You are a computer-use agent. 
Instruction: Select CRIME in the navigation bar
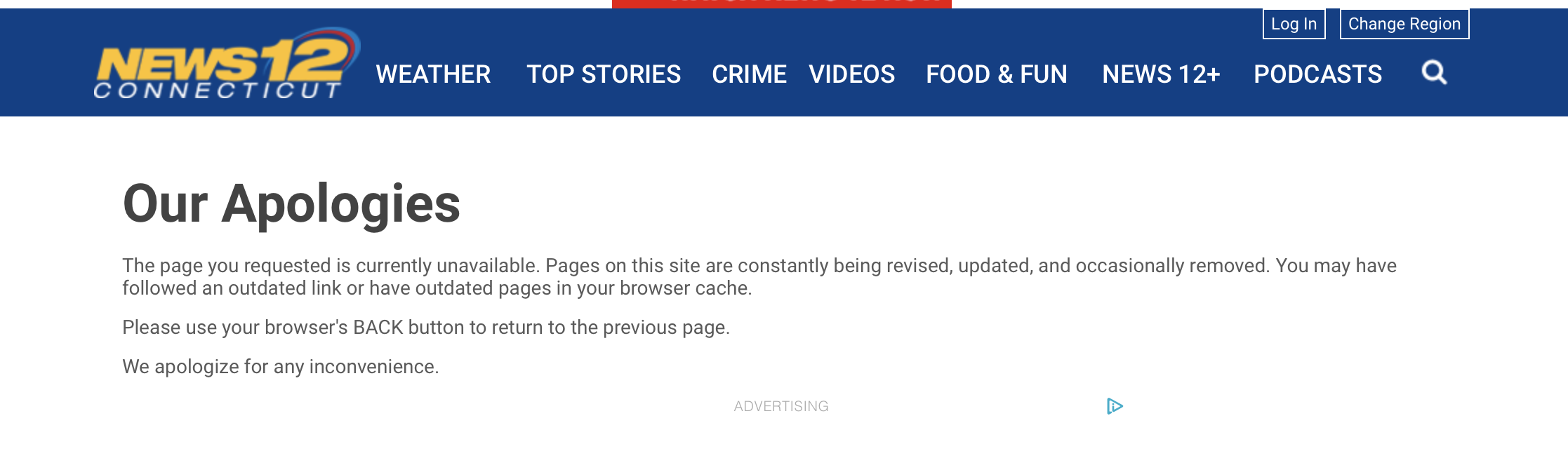point(749,74)
